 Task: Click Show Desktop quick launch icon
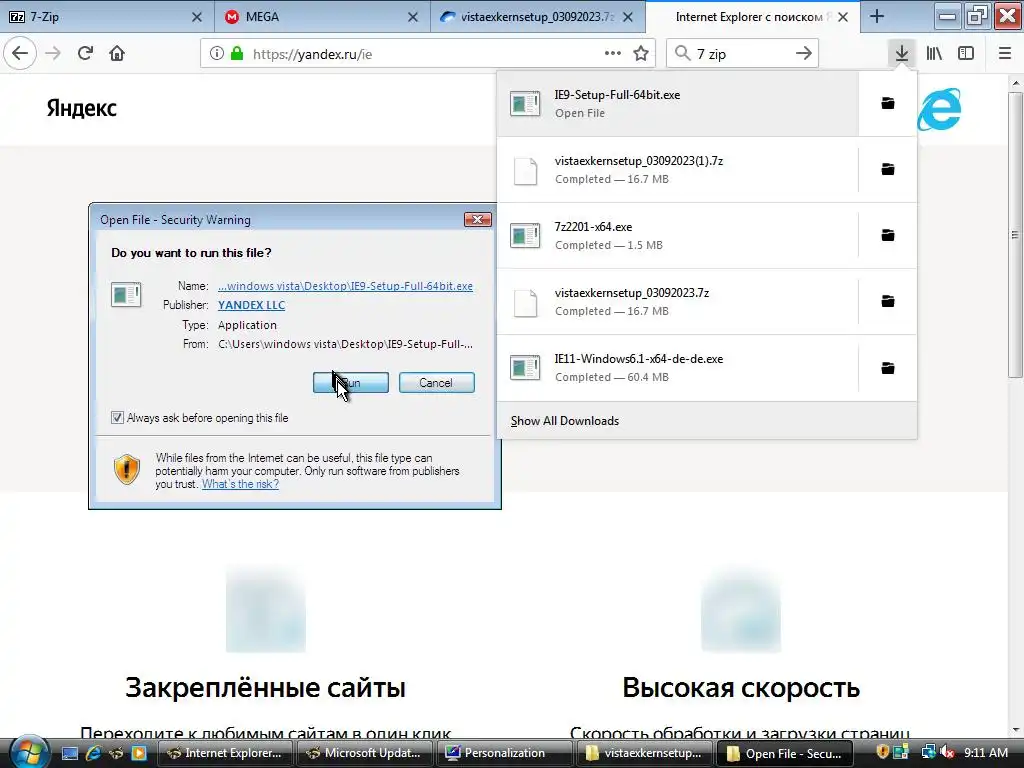coord(70,753)
